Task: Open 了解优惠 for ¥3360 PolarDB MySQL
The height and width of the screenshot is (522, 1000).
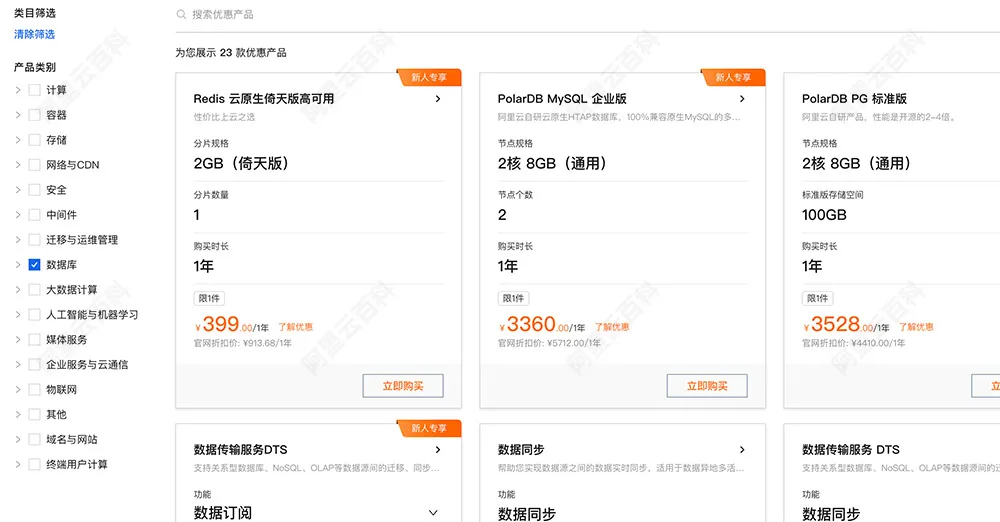Action: point(612,327)
